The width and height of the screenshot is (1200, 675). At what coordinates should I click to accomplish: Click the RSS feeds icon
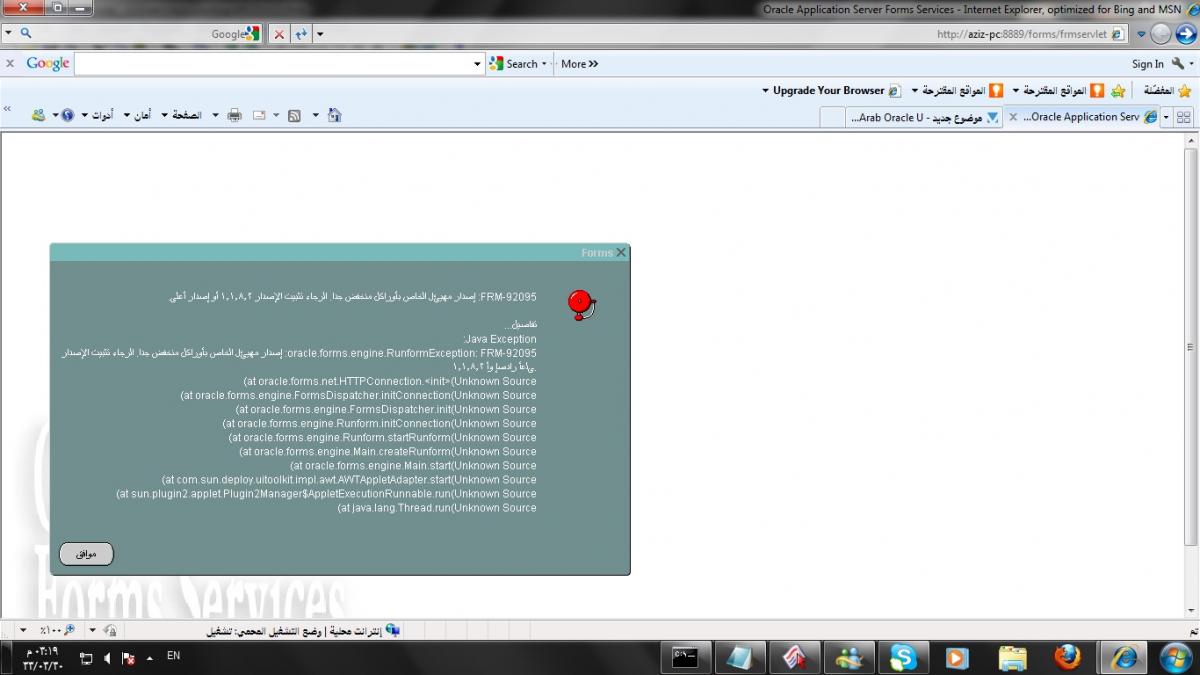click(294, 115)
